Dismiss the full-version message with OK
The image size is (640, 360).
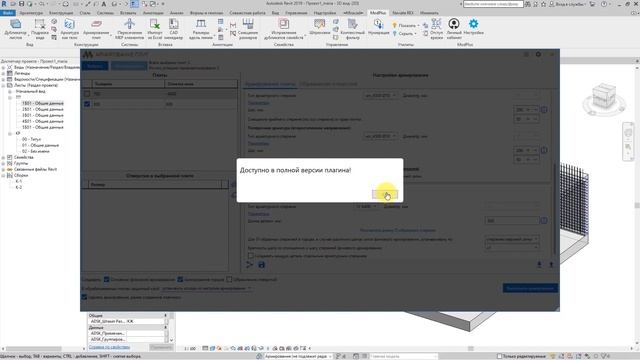click(x=385, y=195)
